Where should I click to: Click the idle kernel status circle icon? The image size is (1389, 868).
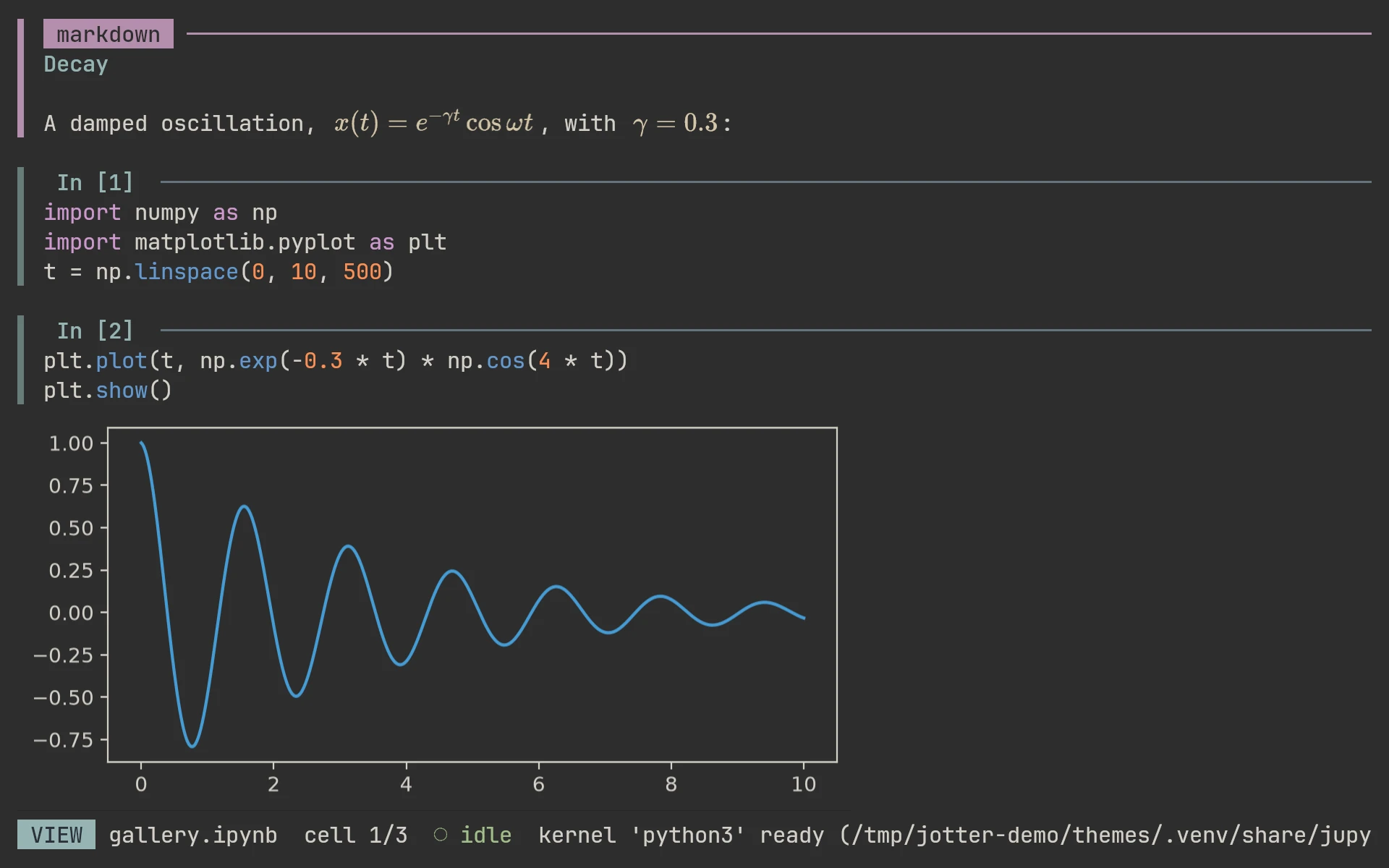point(441,835)
